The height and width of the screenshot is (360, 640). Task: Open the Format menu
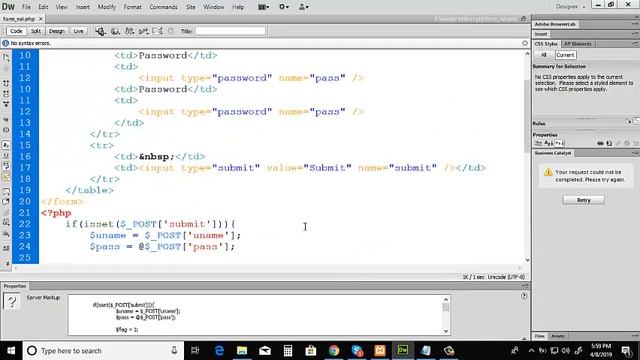tap(132, 7)
